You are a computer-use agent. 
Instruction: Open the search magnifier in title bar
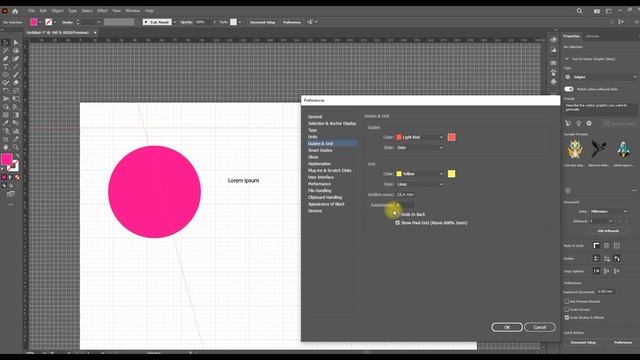click(579, 11)
